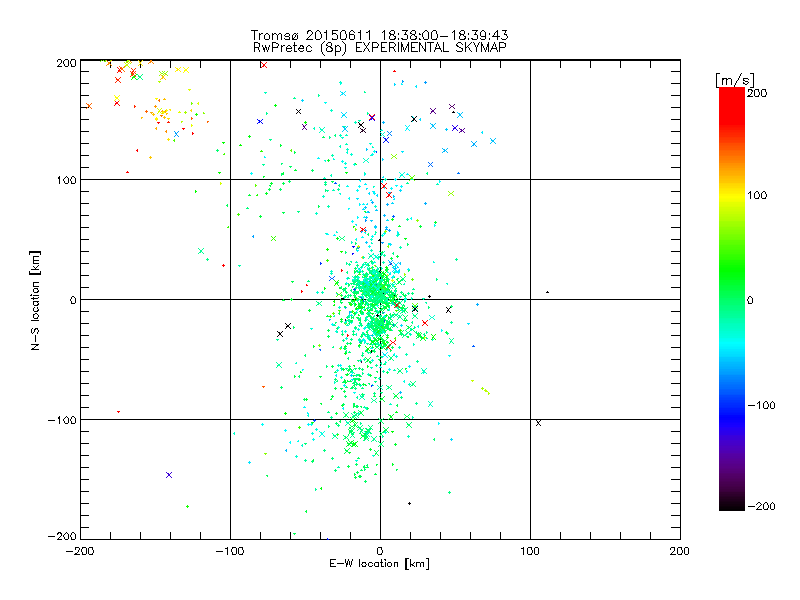Click the y-axis tick label '-200'
800x600 pixels.
[62, 536]
